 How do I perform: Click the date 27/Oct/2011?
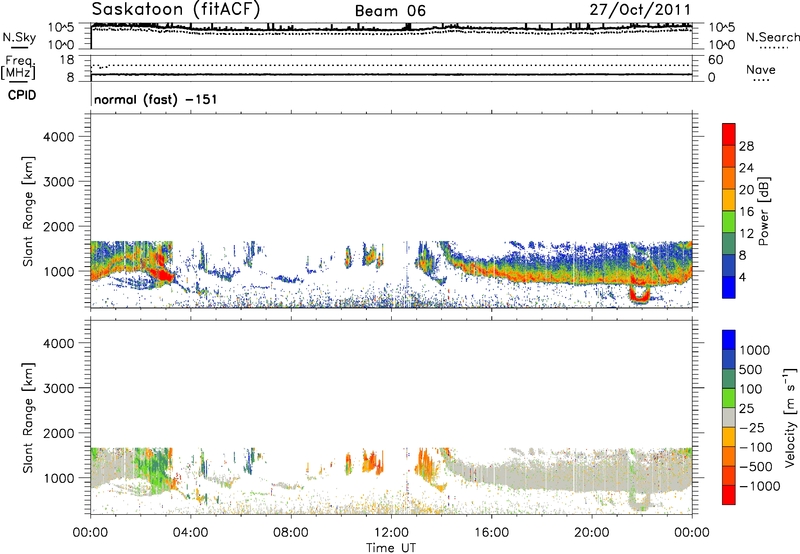pos(640,10)
